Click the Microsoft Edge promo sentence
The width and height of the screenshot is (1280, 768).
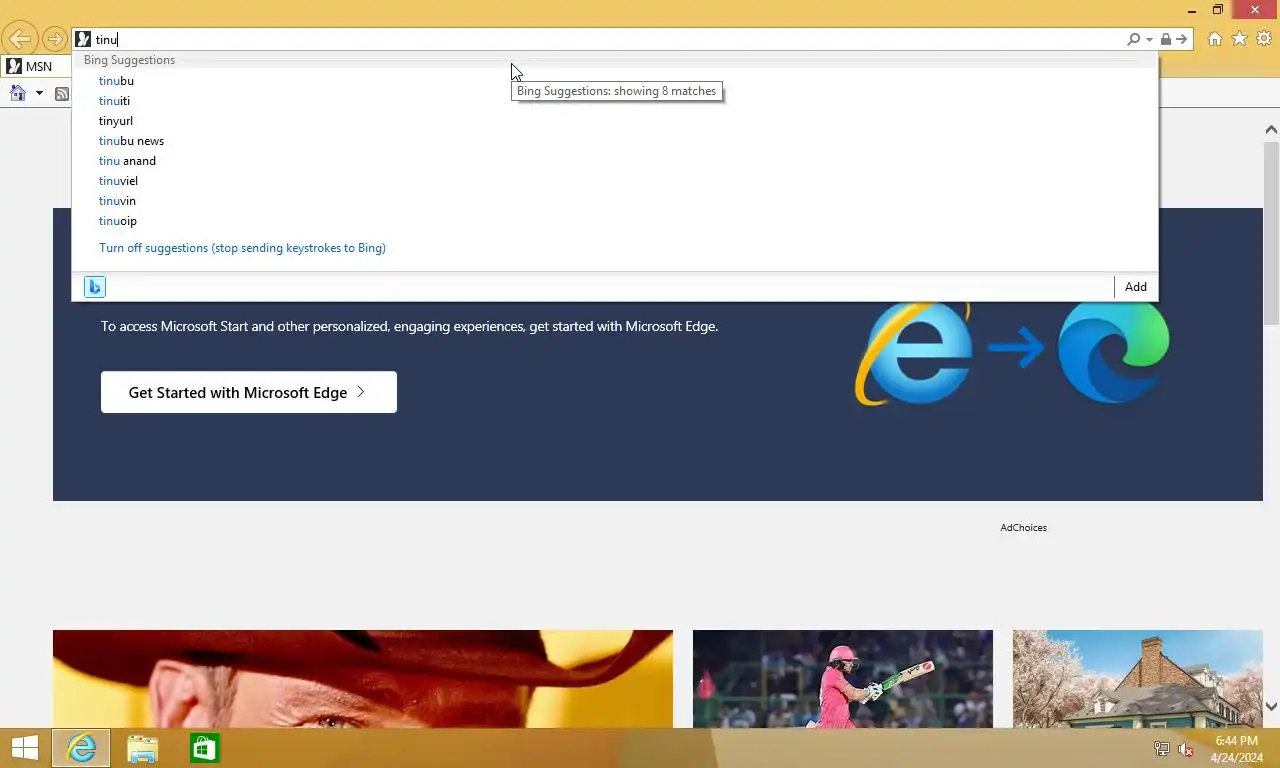(409, 326)
